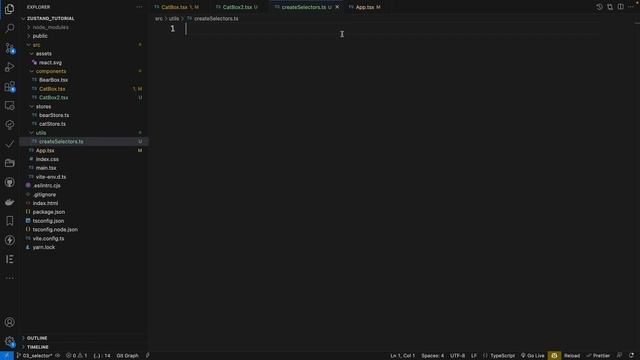
Task: Switch to App.tsx editor tab
Action: (x=365, y=7)
